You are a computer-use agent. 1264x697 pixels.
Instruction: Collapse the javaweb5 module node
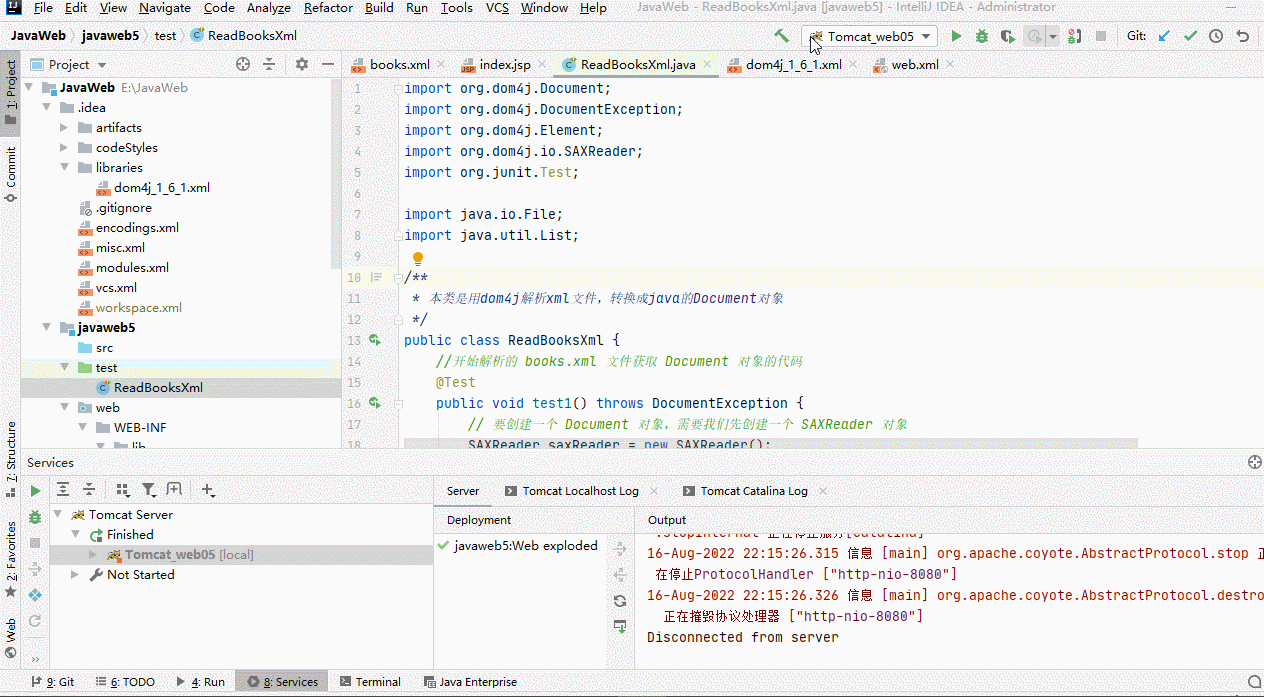tap(46, 328)
